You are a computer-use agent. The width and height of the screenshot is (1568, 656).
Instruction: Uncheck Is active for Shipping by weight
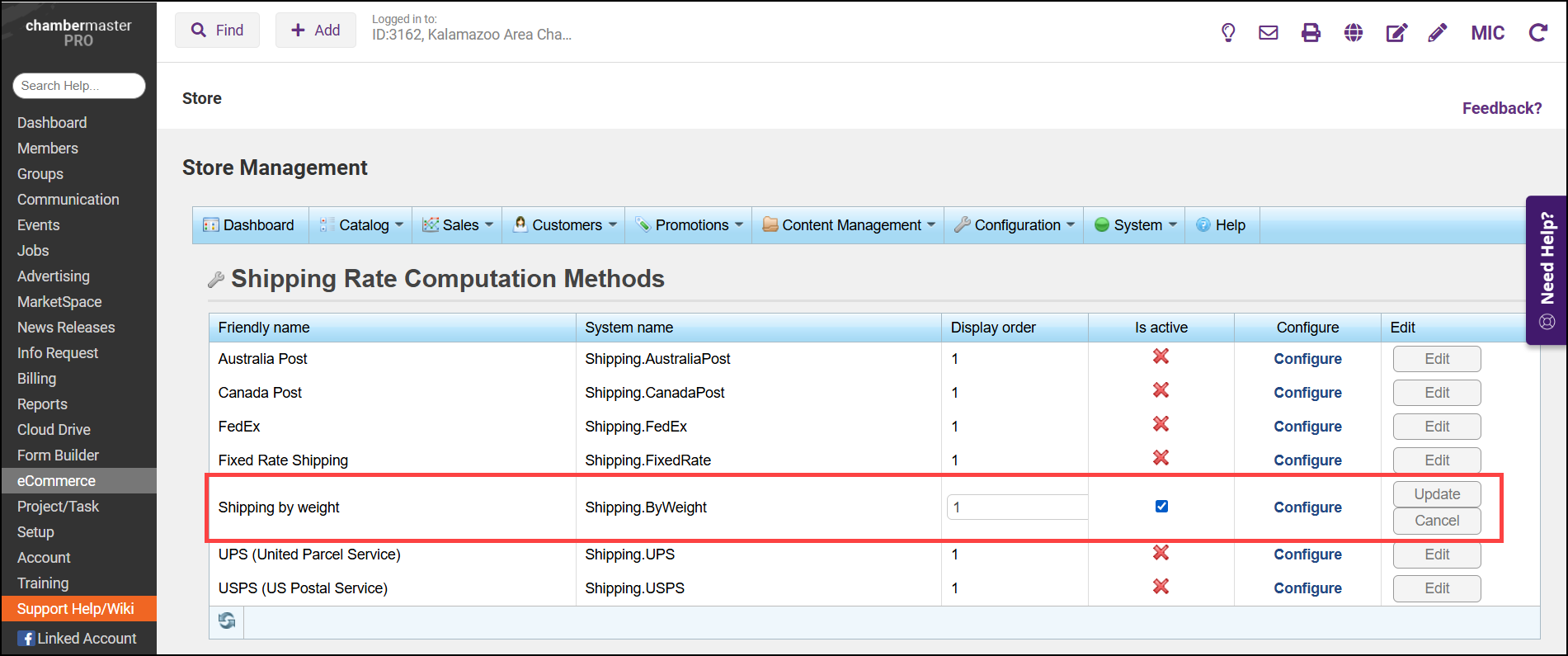1161,507
